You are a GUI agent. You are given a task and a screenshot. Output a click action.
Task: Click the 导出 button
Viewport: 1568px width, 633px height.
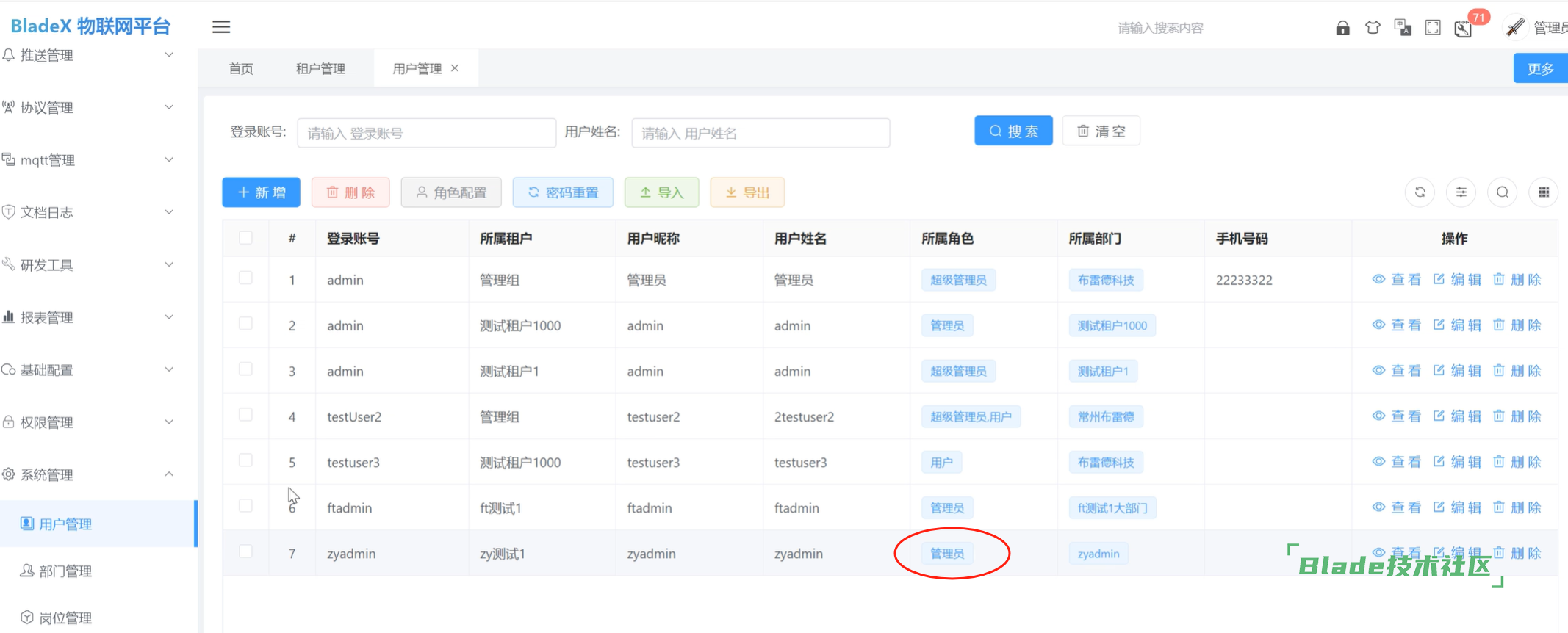pyautogui.click(x=747, y=192)
